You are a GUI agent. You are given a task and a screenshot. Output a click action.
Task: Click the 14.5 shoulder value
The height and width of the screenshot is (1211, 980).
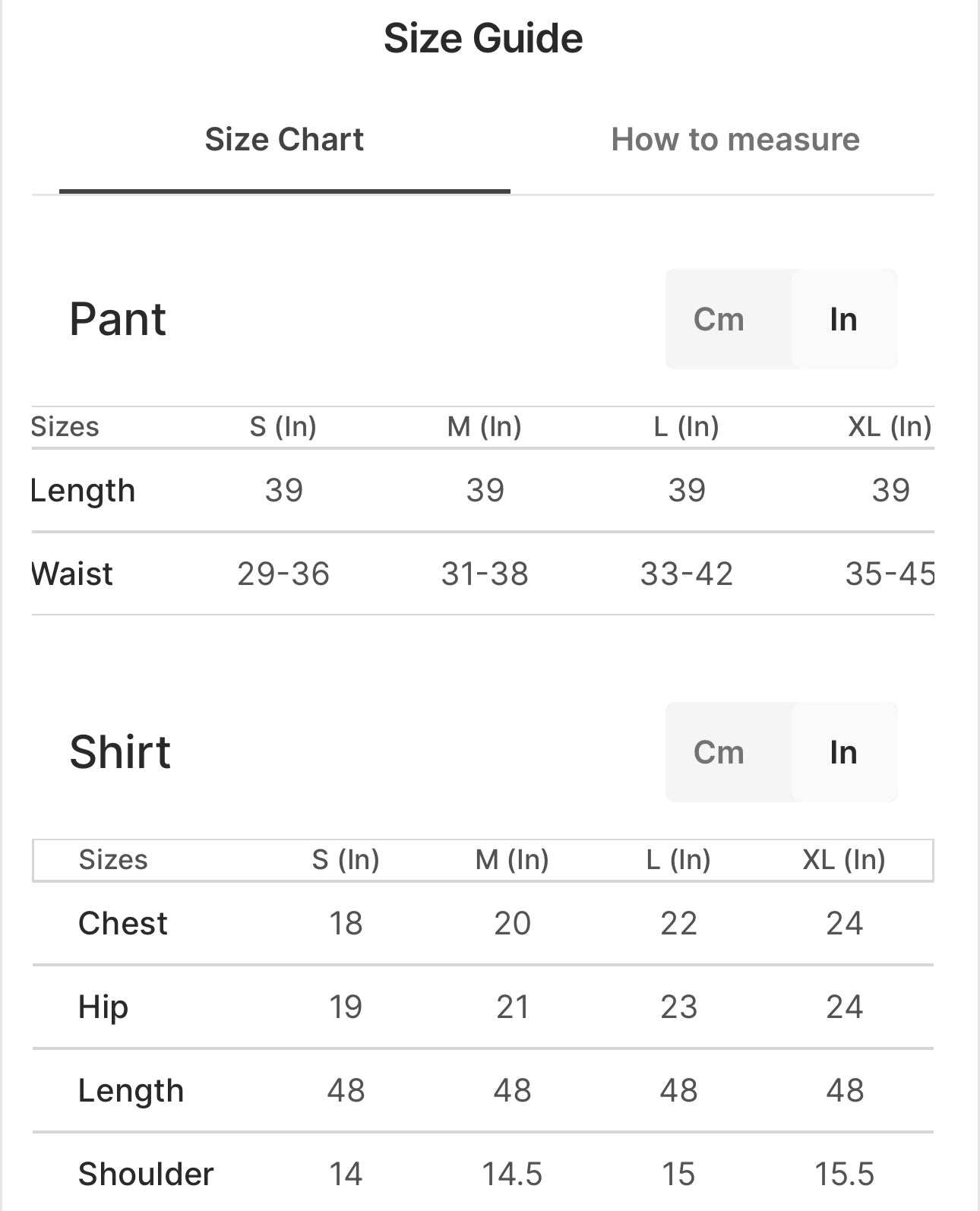(512, 1175)
